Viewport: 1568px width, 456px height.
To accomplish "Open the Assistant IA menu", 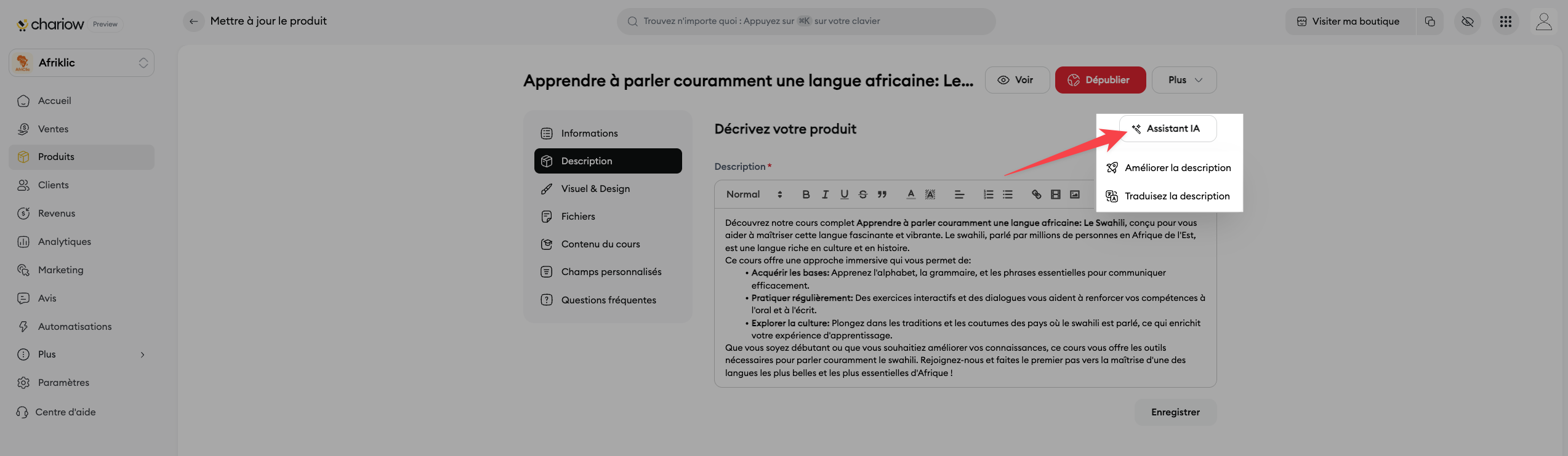I will coord(1168,129).
